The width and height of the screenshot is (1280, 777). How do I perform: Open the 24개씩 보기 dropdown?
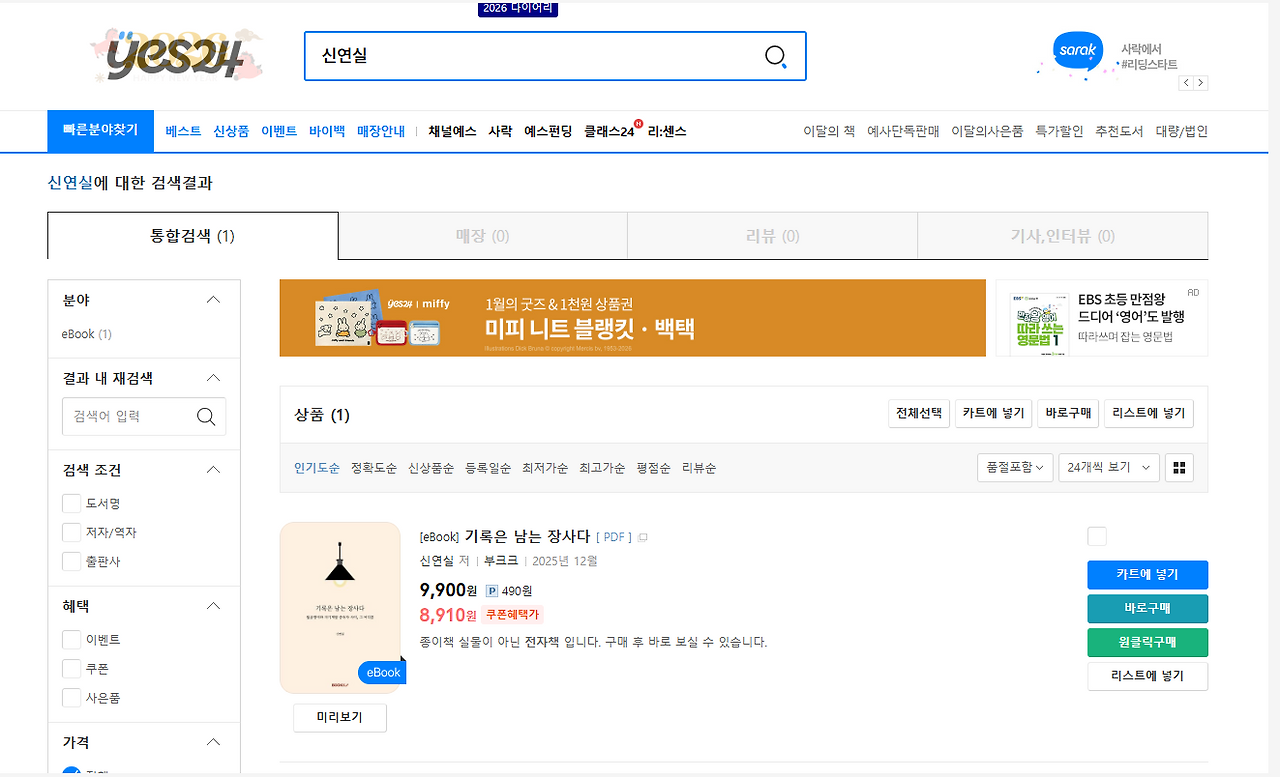coord(1108,467)
